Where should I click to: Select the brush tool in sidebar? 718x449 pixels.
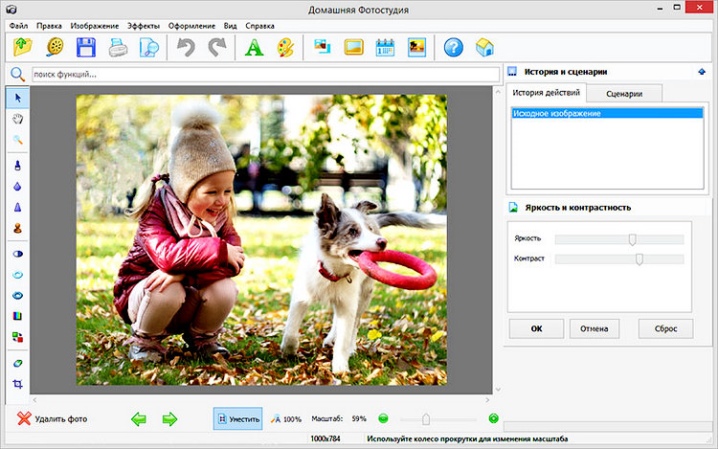tap(18, 165)
